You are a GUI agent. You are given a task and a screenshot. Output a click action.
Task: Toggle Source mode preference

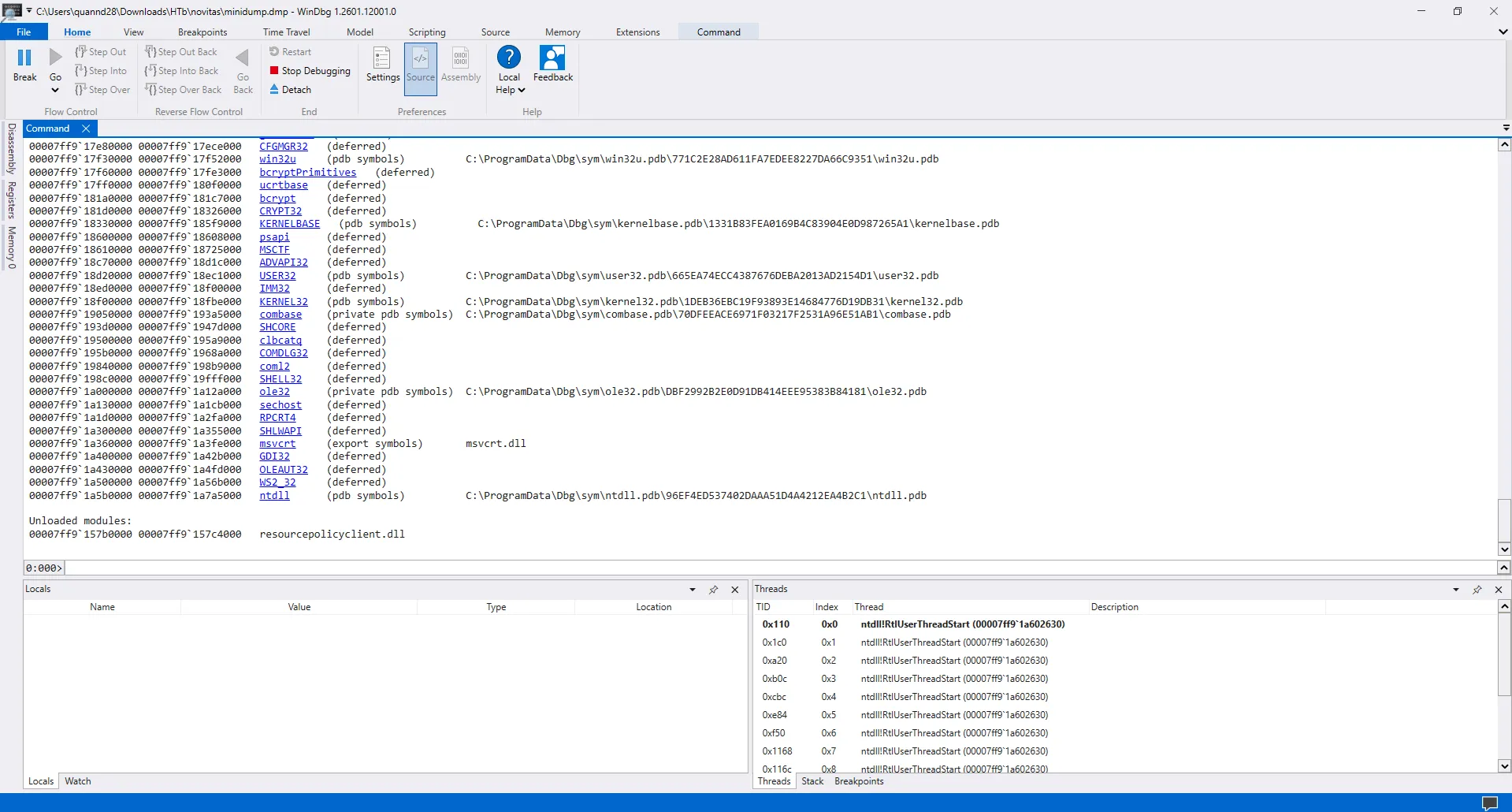pos(420,58)
